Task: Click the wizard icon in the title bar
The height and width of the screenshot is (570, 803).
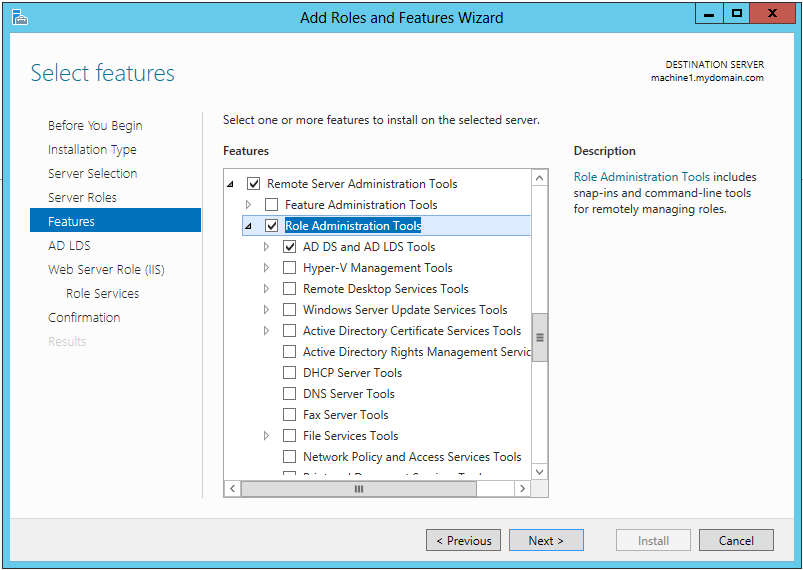Action: coord(19,17)
